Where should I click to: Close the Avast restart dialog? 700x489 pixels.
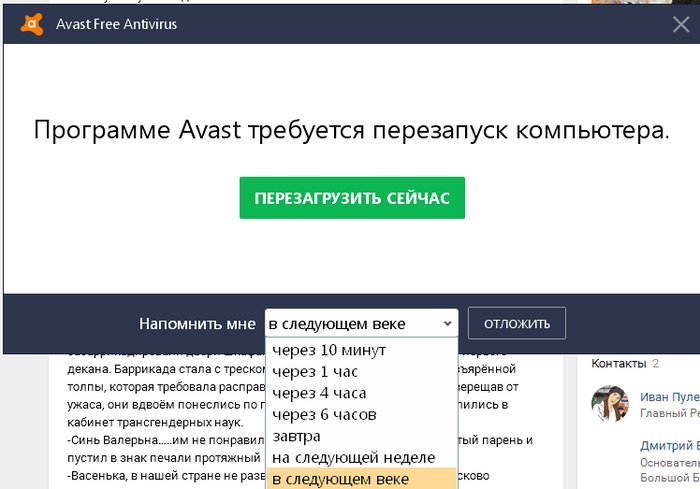(680, 25)
